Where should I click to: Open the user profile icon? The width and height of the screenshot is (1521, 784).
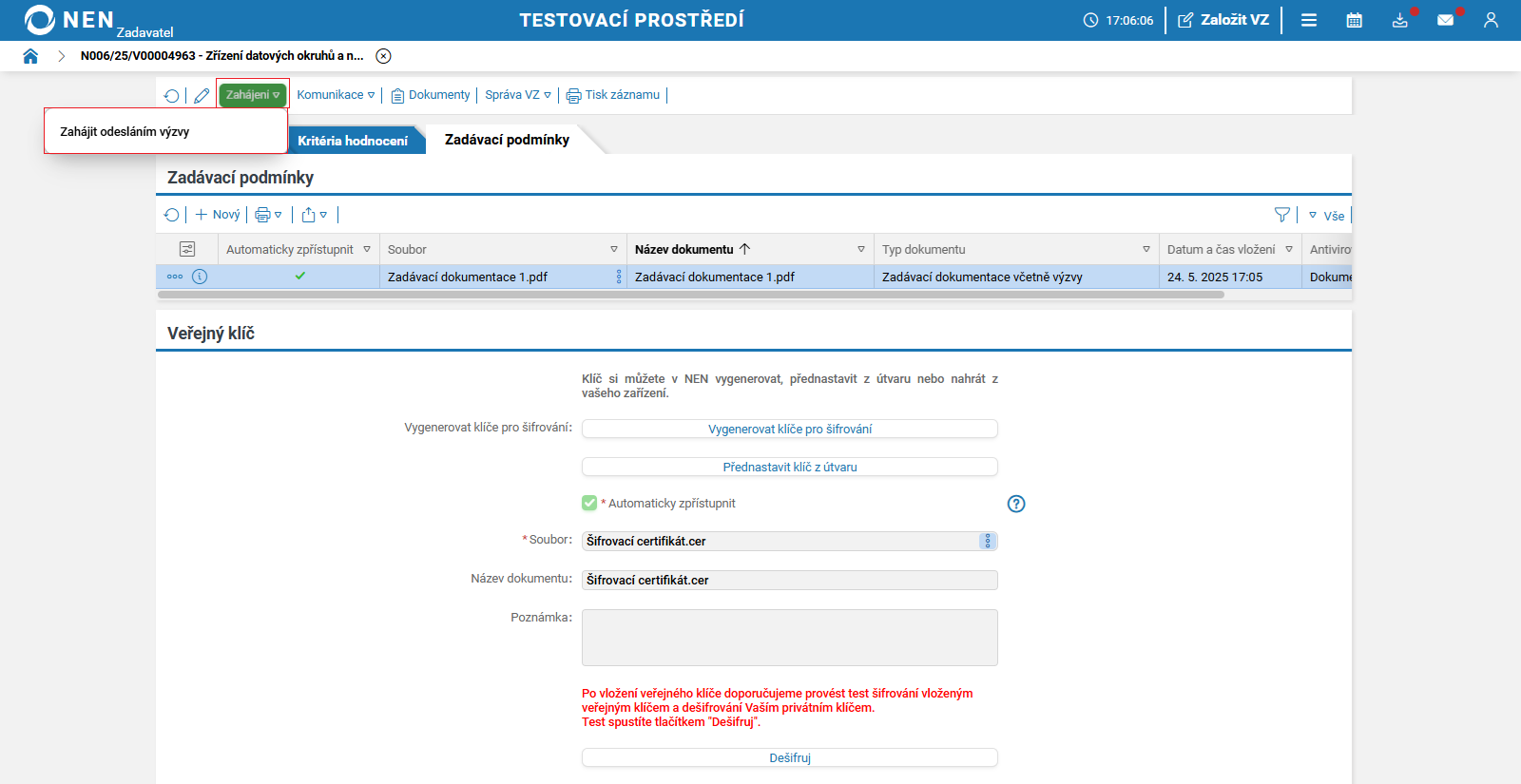pyautogui.click(x=1491, y=20)
